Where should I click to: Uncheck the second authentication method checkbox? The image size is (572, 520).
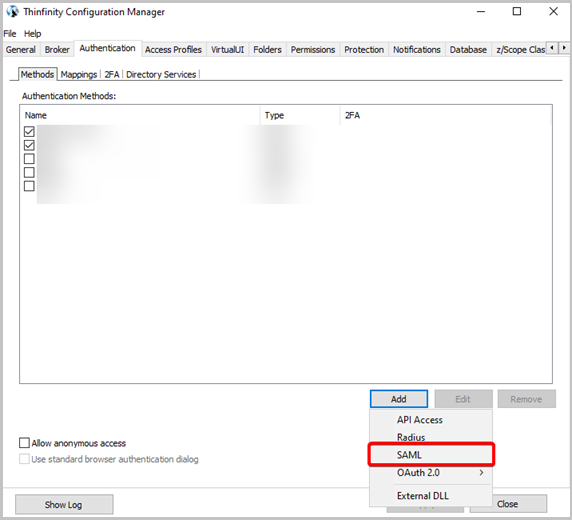pyautogui.click(x=29, y=145)
